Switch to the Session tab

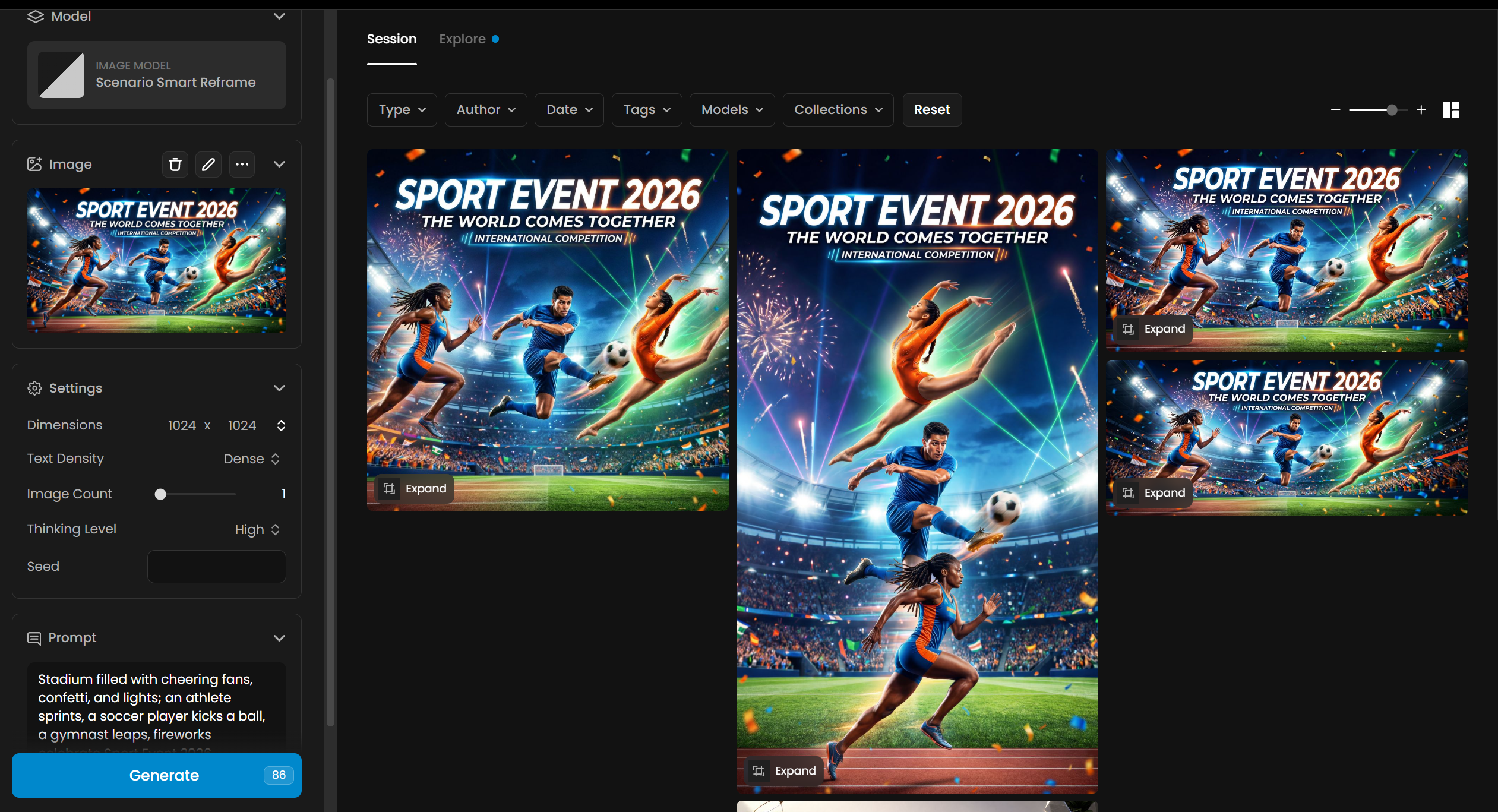[392, 39]
